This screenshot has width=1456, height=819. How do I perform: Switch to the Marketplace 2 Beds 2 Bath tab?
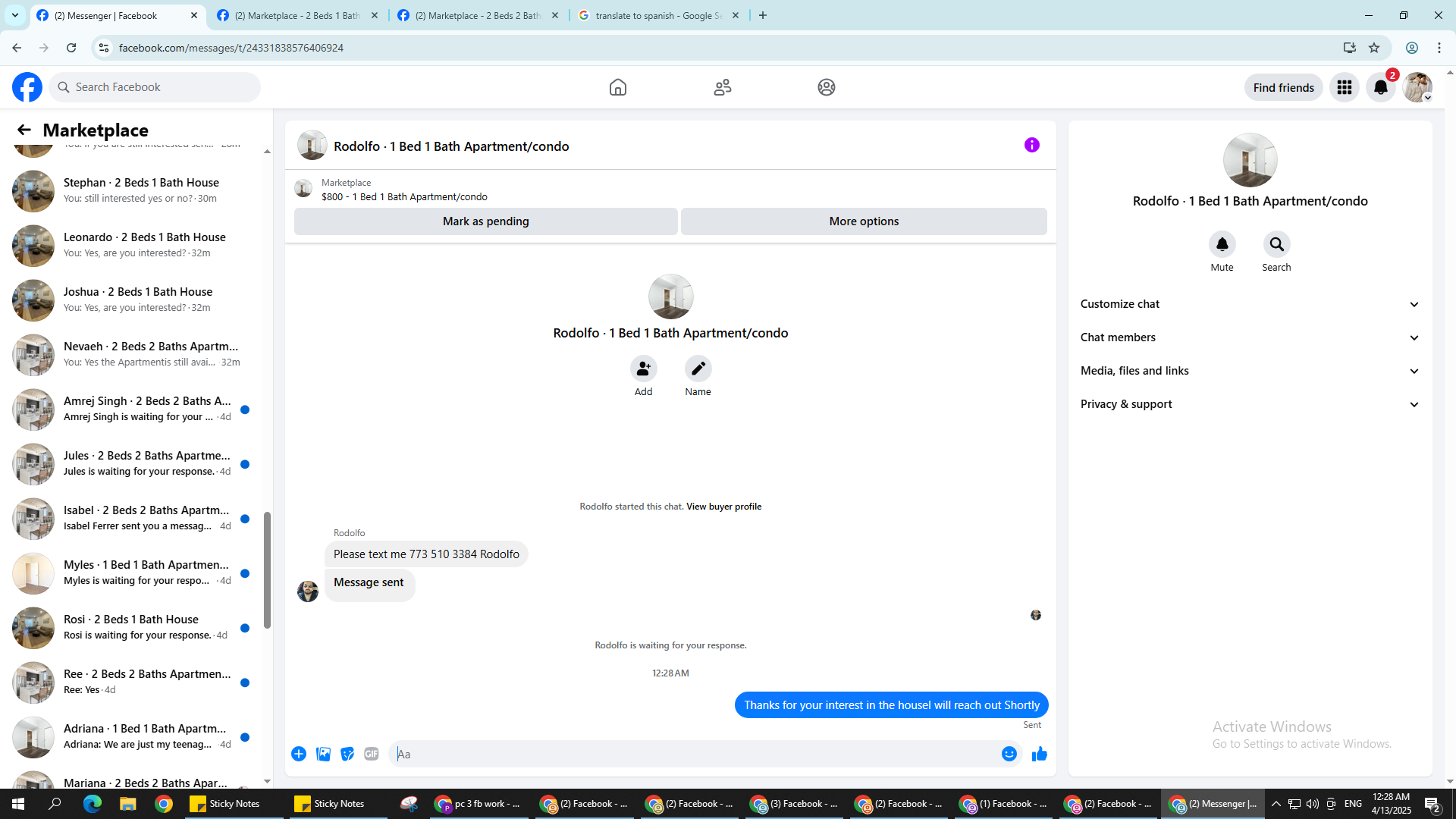tap(479, 15)
